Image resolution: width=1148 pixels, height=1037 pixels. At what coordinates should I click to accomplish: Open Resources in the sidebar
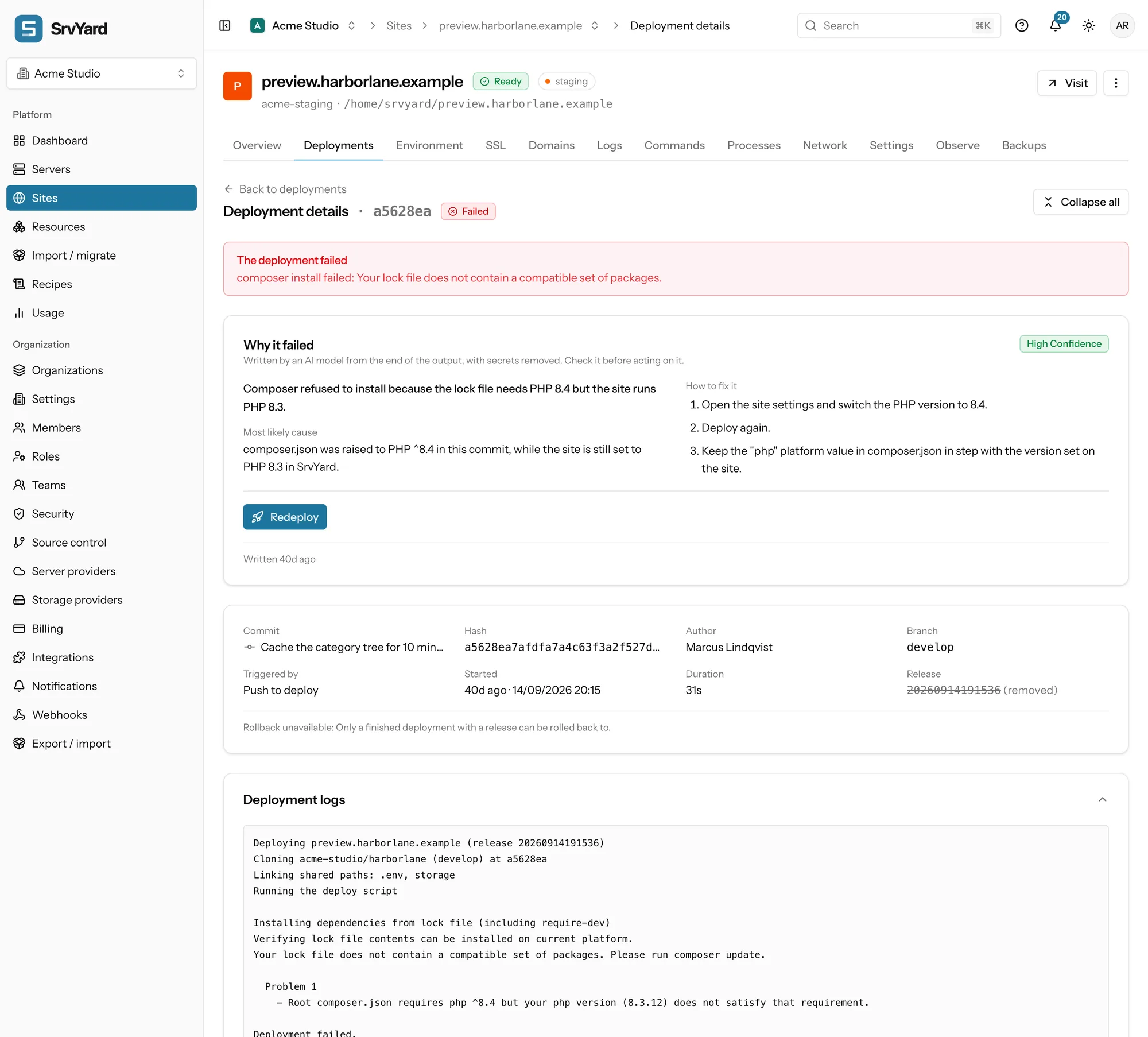click(102, 227)
